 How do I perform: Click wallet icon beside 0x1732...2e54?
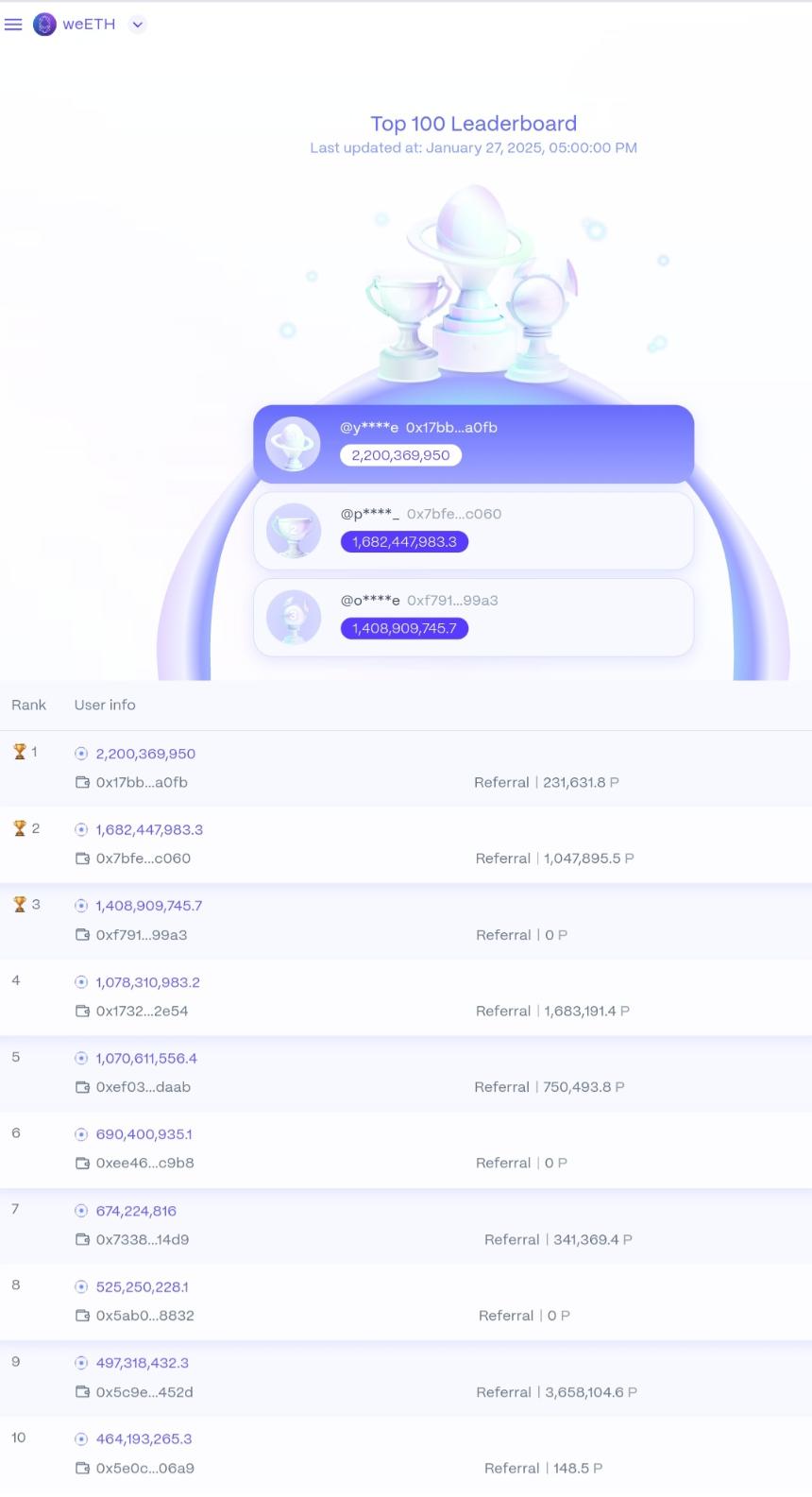click(82, 1011)
